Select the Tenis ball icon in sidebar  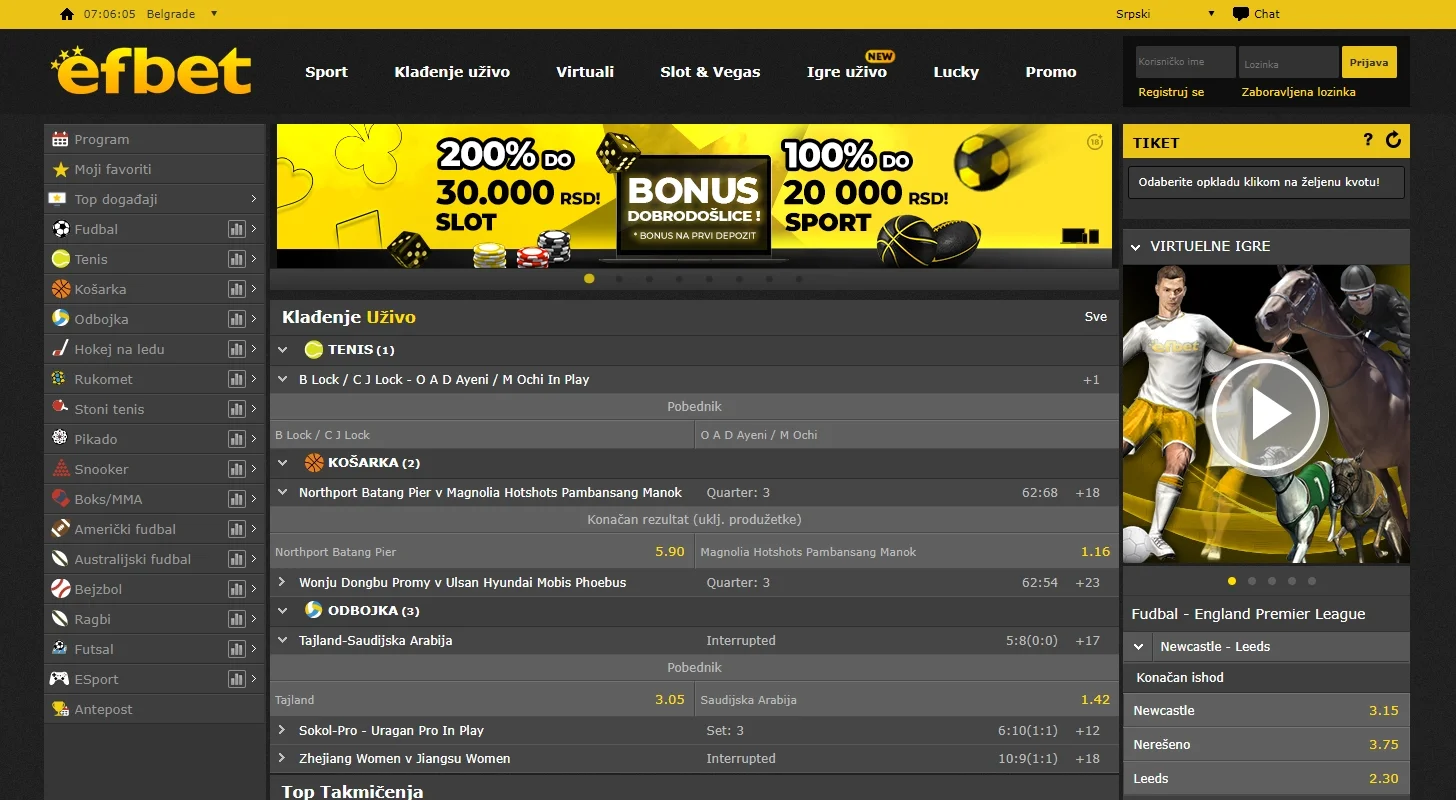[x=60, y=259]
